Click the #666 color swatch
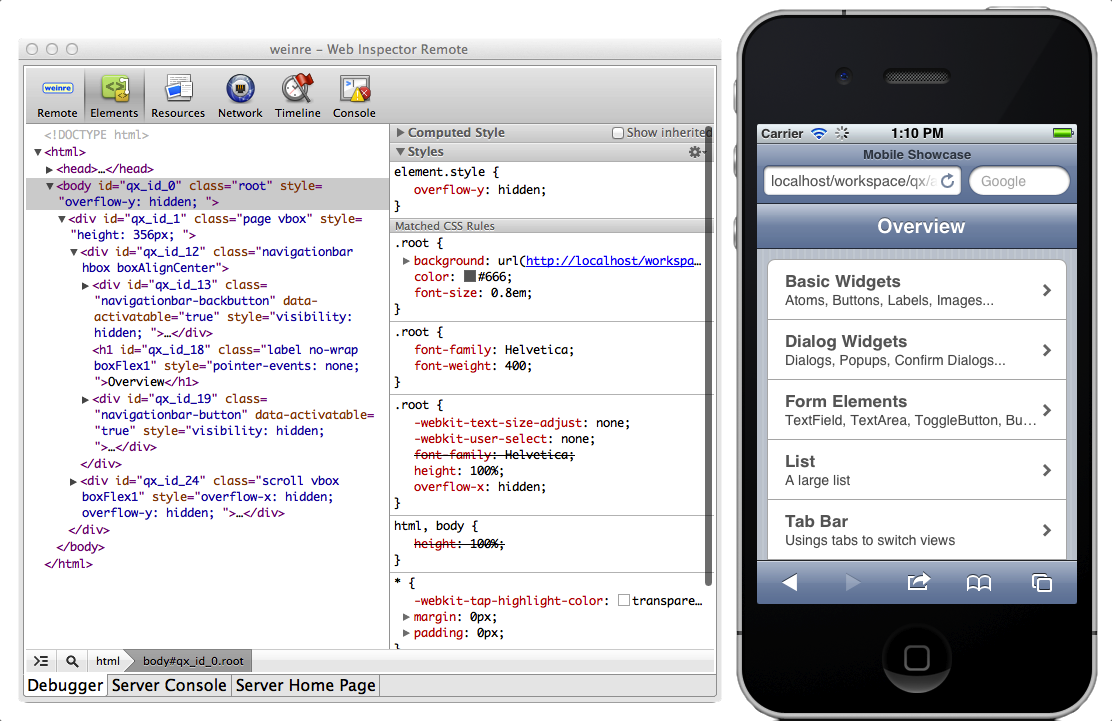The image size is (1112, 721). pos(470,276)
